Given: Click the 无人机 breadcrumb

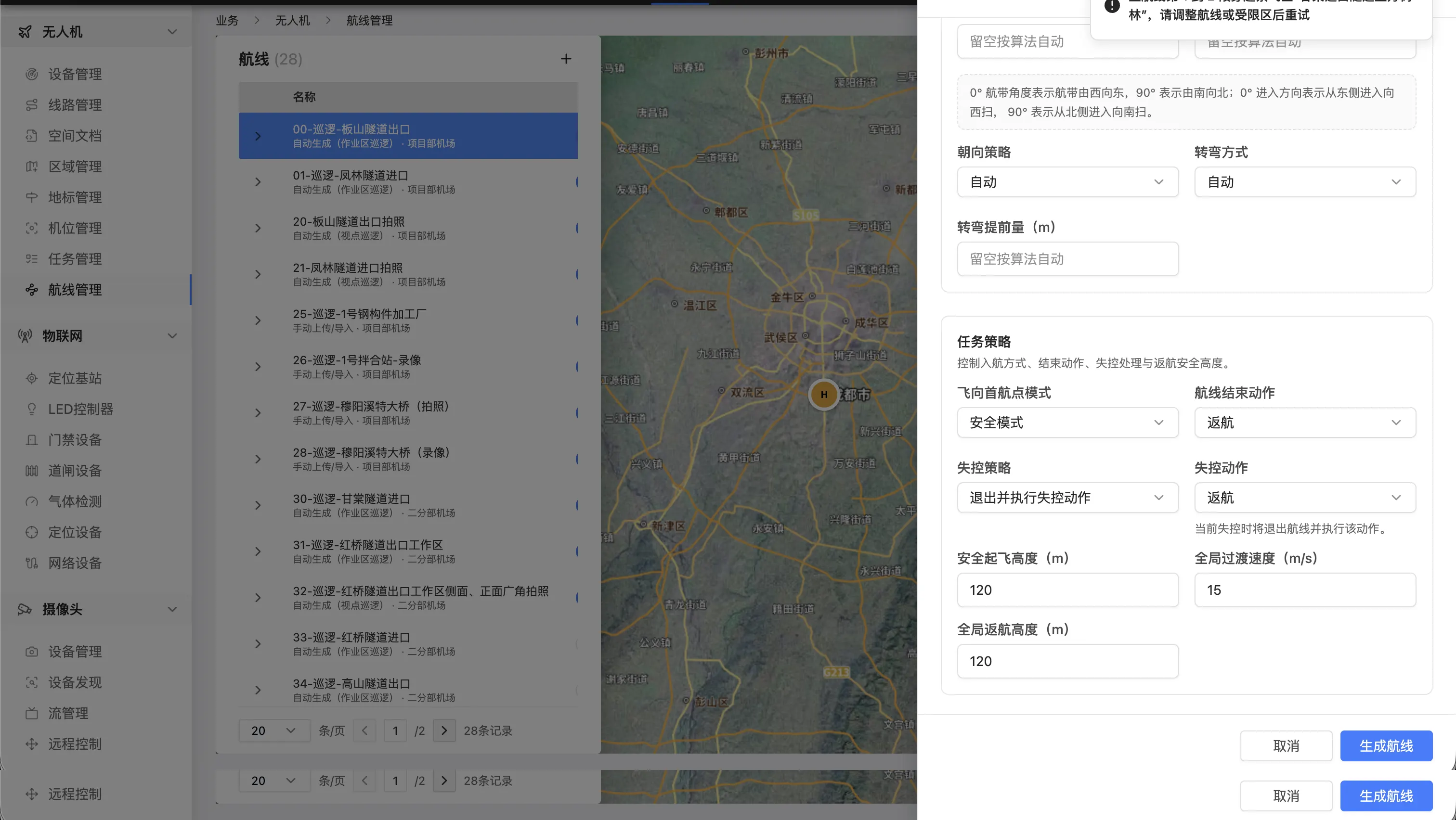Looking at the screenshot, I should (x=292, y=20).
